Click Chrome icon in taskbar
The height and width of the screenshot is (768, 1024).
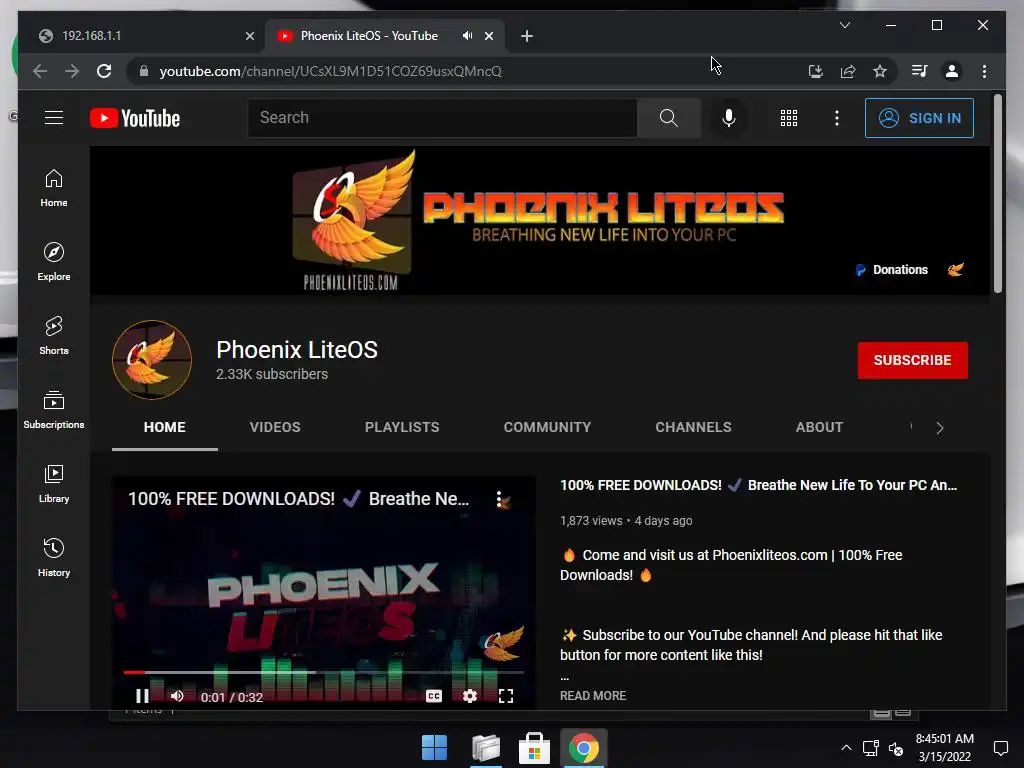click(583, 748)
